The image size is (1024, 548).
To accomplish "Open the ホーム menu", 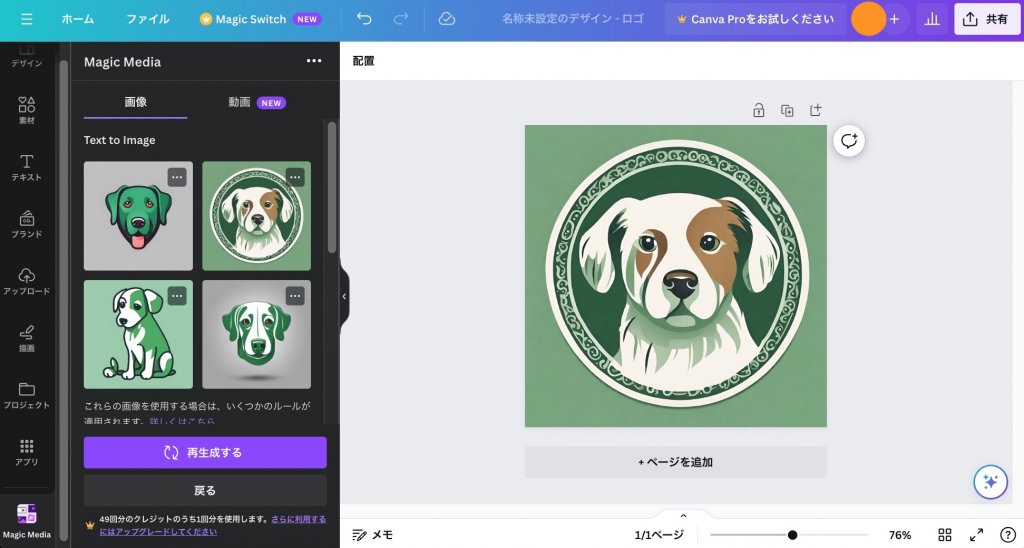I will point(78,20).
